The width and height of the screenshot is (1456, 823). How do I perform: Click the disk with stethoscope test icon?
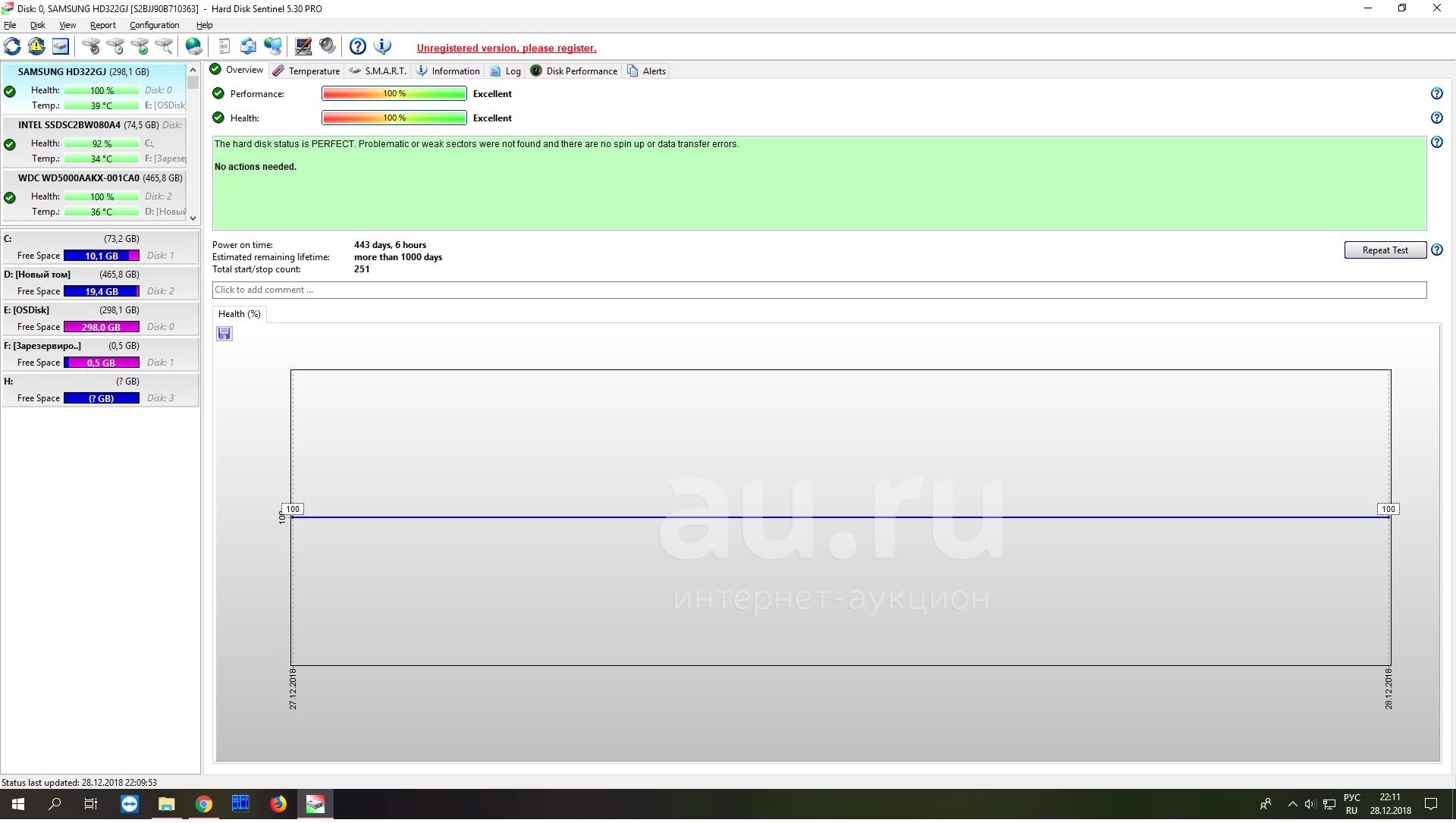[91, 46]
